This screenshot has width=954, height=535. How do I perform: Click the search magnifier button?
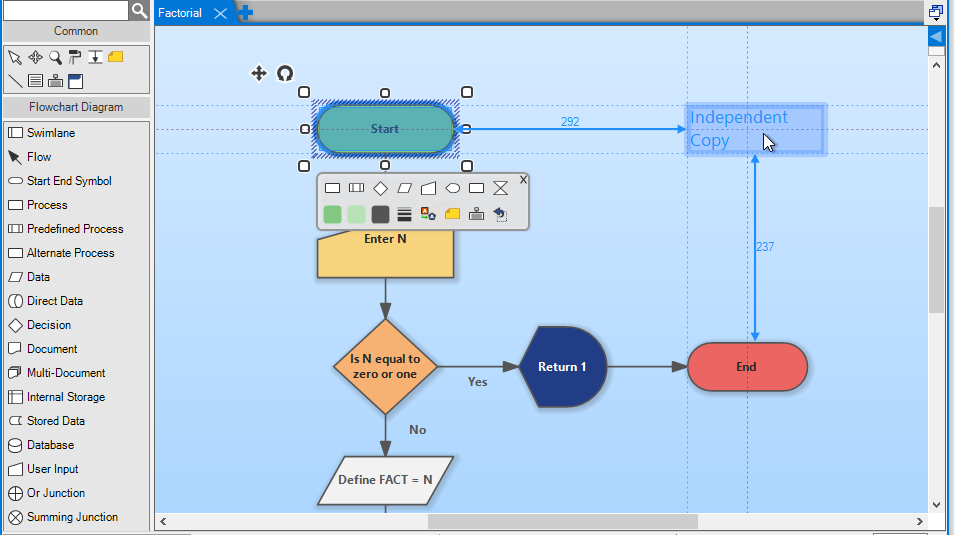click(139, 10)
